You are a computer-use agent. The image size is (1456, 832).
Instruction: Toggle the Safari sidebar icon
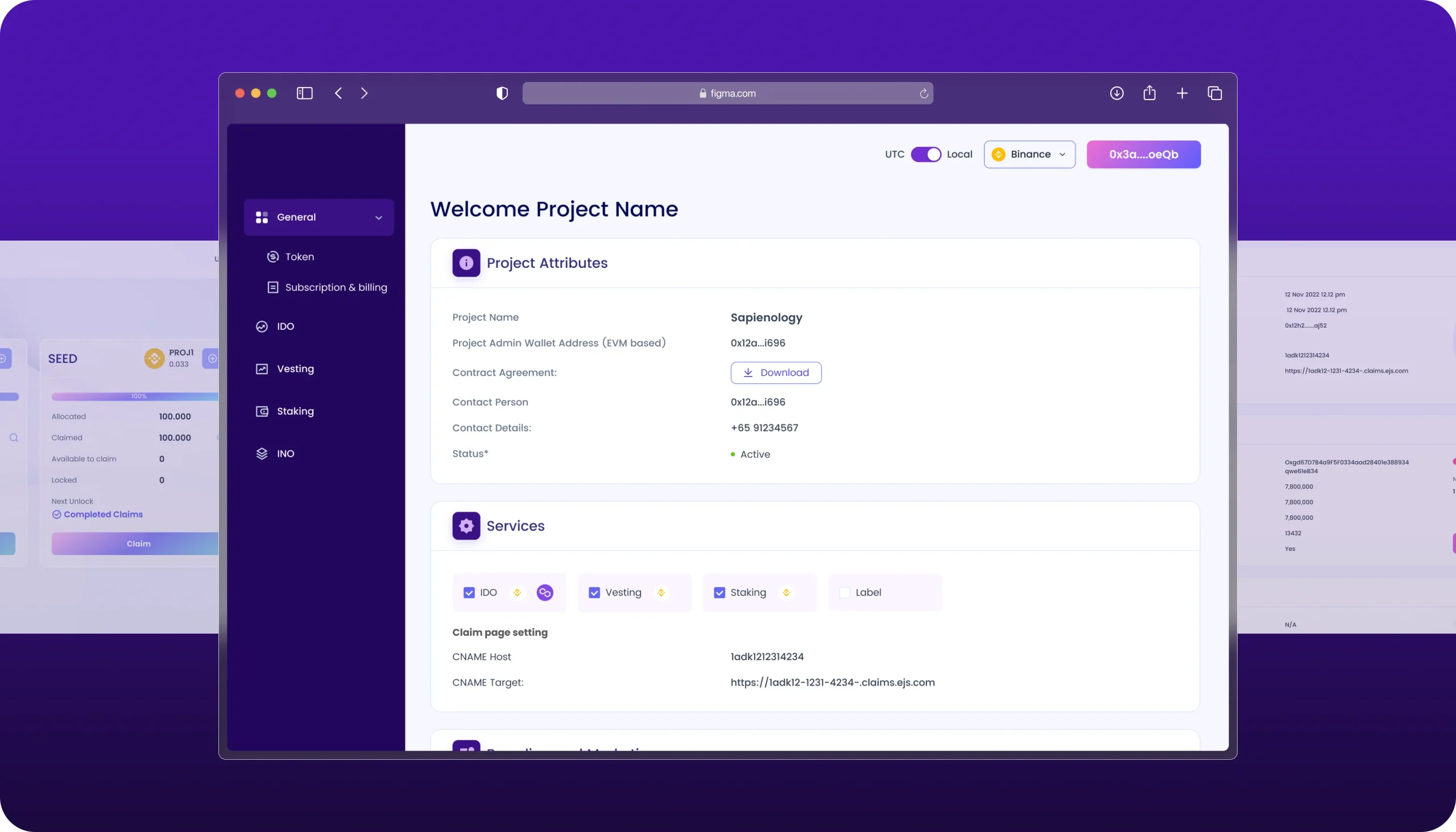coord(305,93)
